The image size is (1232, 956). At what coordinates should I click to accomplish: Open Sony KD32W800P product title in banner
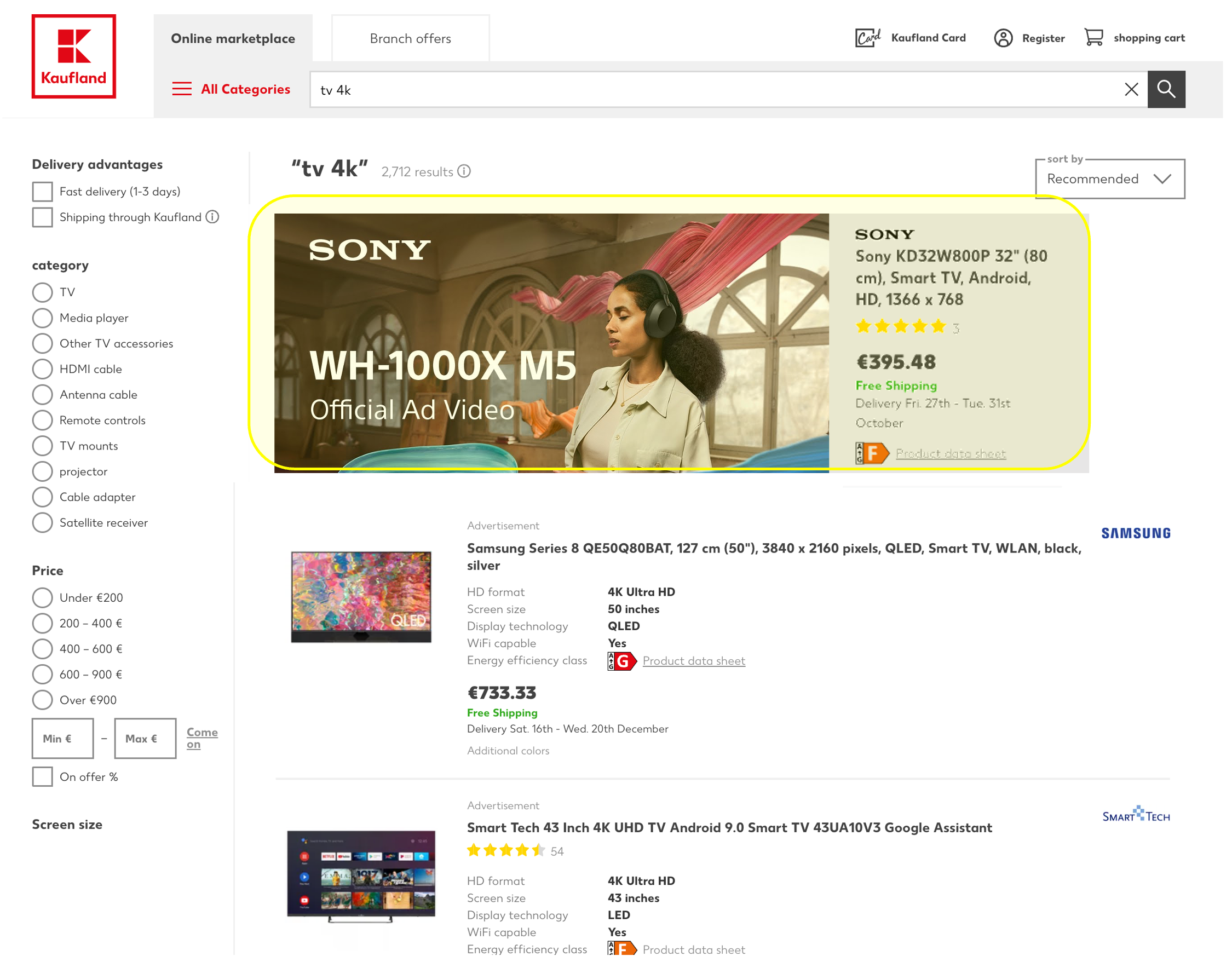(952, 278)
